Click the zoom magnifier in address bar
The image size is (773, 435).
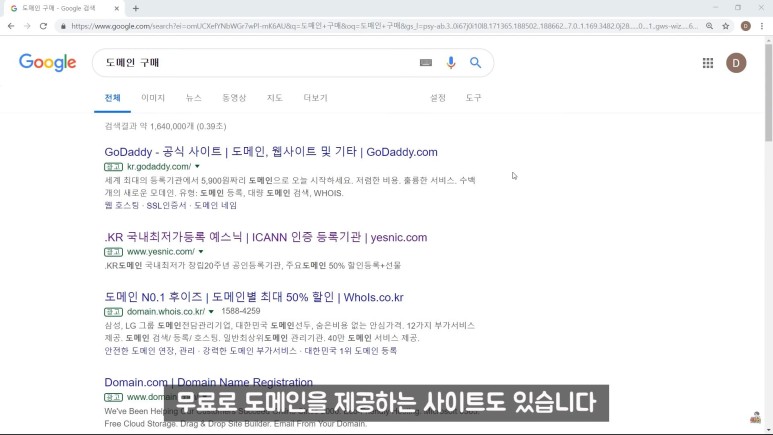709,26
